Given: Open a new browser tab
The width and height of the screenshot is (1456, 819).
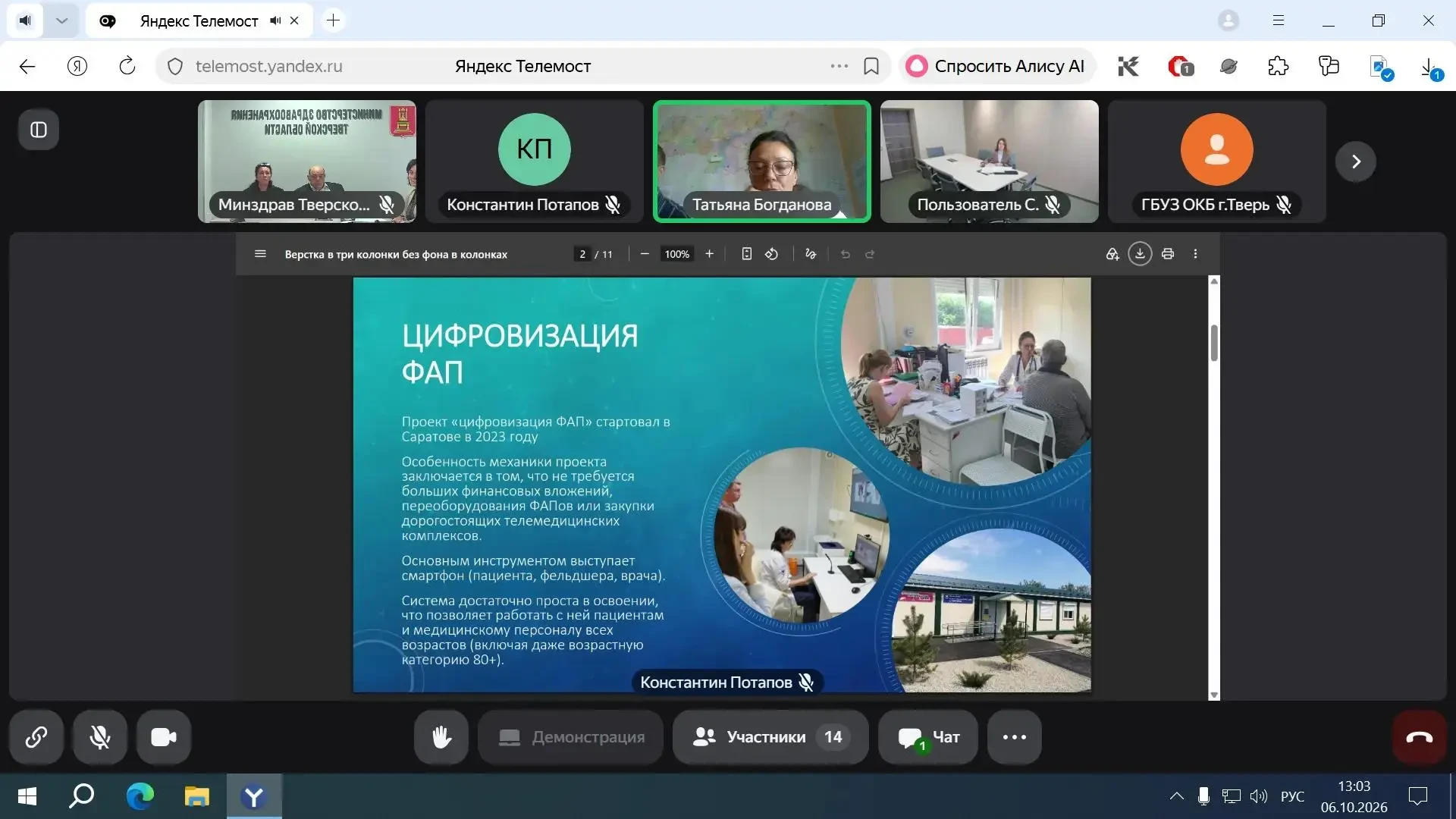Looking at the screenshot, I should [x=333, y=20].
